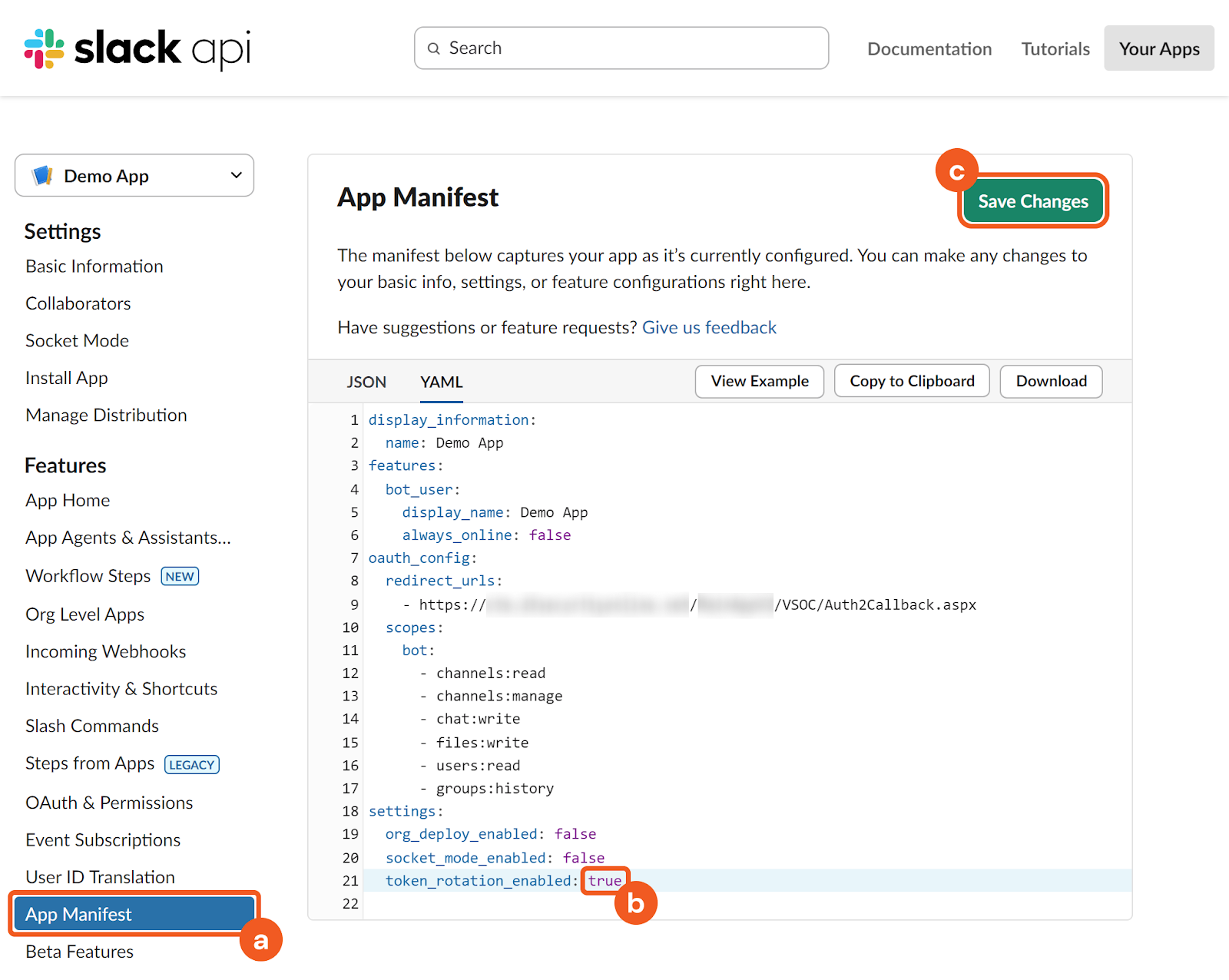1229x980 pixels.
Task: Download the app manifest
Action: click(x=1051, y=382)
